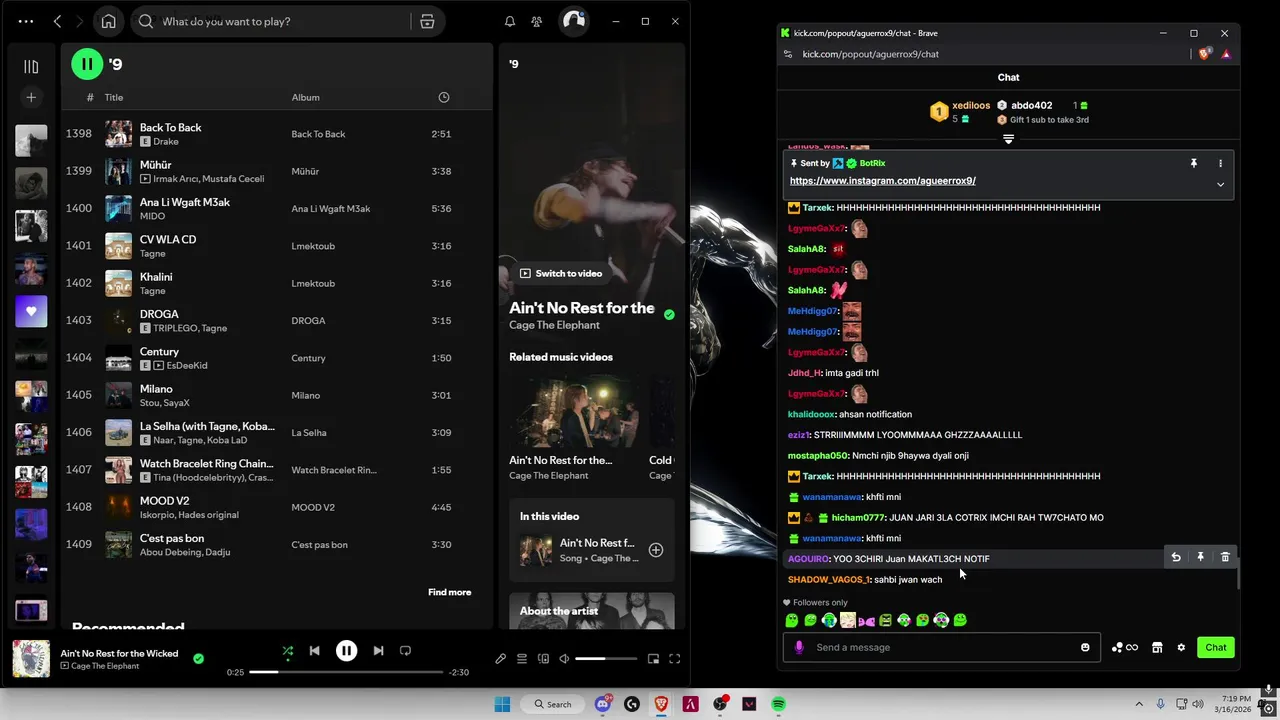The height and width of the screenshot is (720, 1280).
Task: Seek on the song progress bar
Action: pos(346,672)
